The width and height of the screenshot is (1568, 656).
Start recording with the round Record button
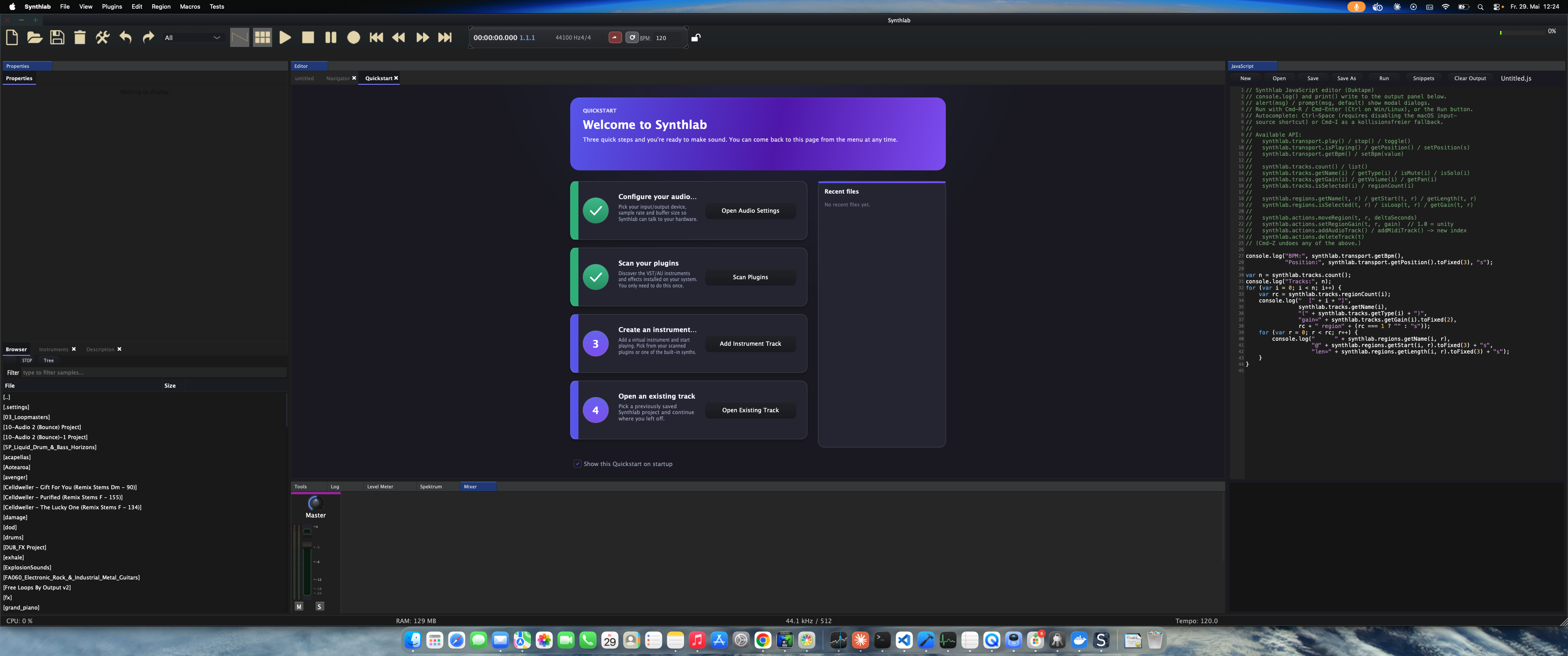(x=354, y=38)
